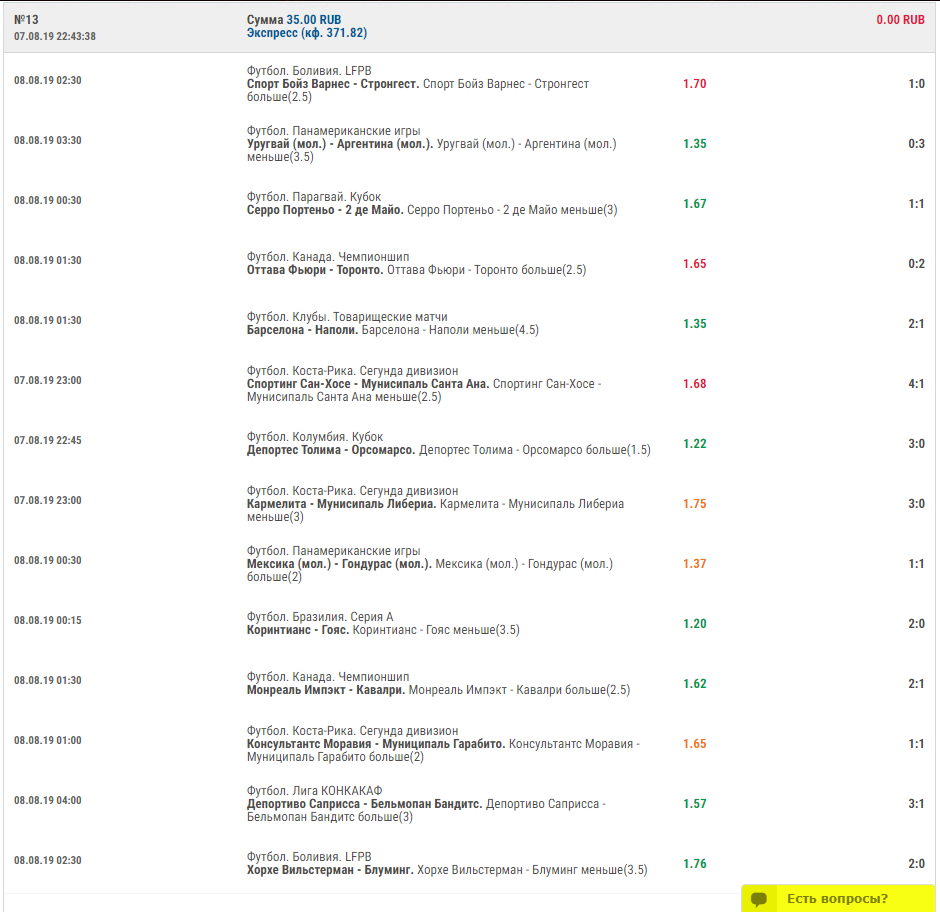Click the chat bubble icon in yellow widget
This screenshot has height=912, width=940.
pyautogui.click(x=759, y=899)
